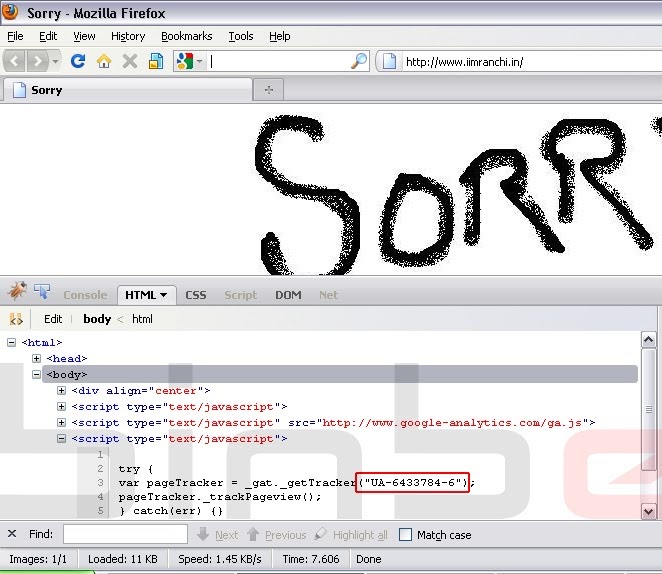Viewport: 662px width, 574px height.
Task: Click the Done status text
Action: (369, 559)
